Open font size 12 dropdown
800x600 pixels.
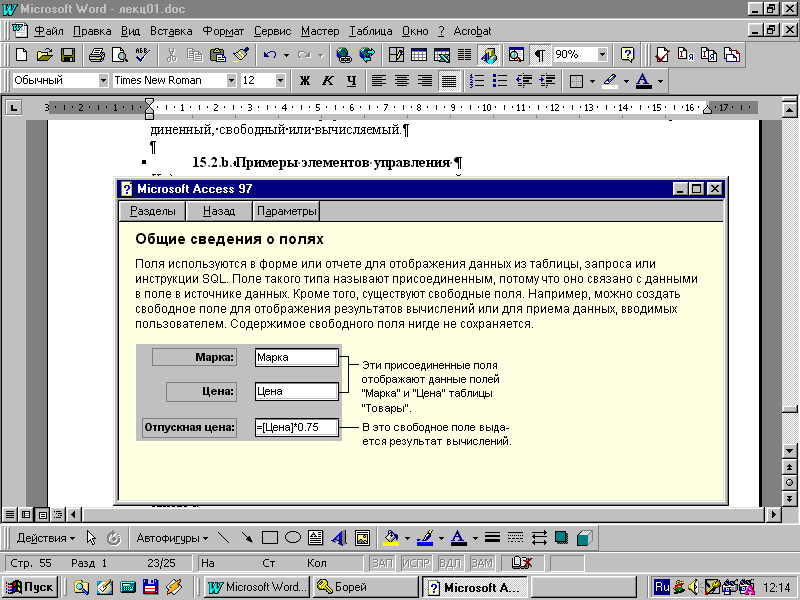point(280,80)
